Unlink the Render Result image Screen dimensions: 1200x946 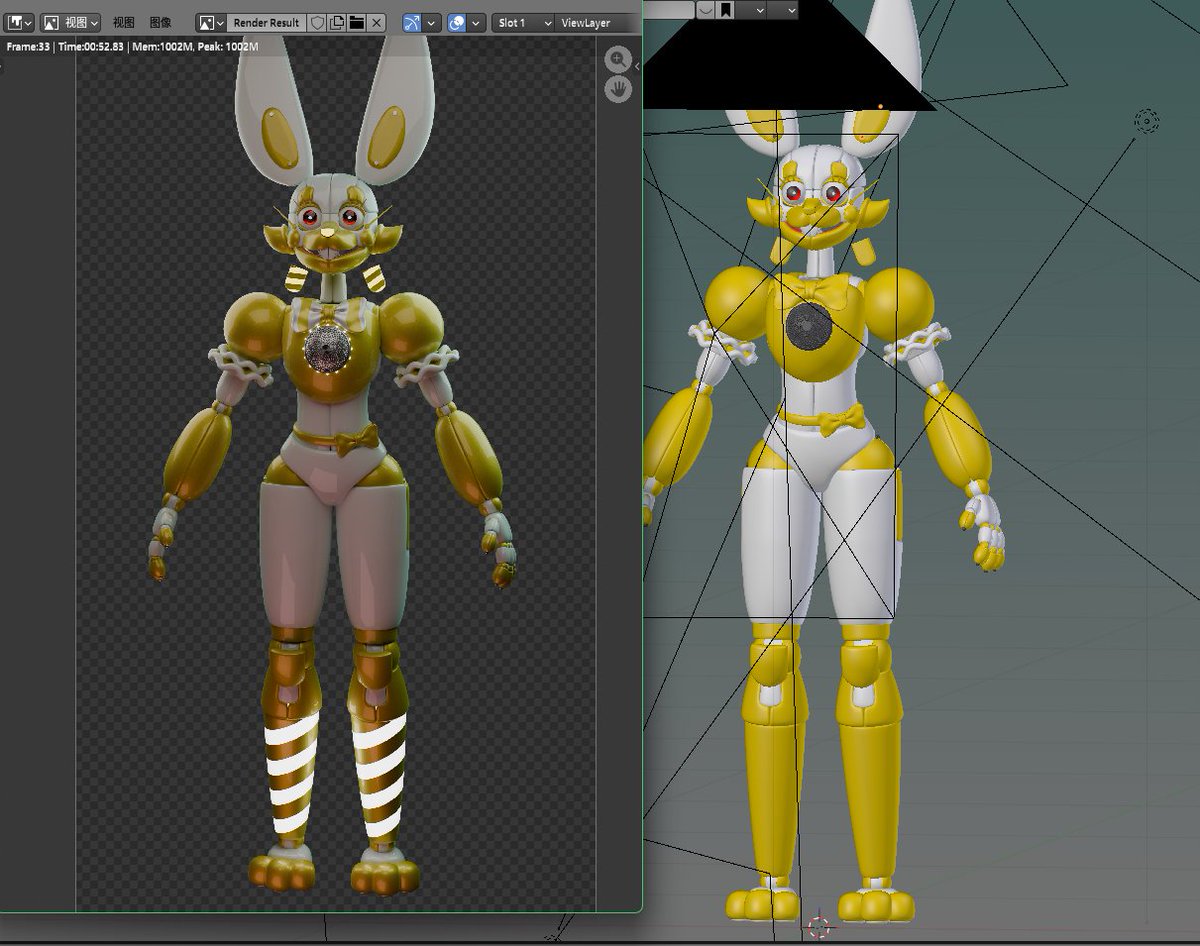point(376,22)
